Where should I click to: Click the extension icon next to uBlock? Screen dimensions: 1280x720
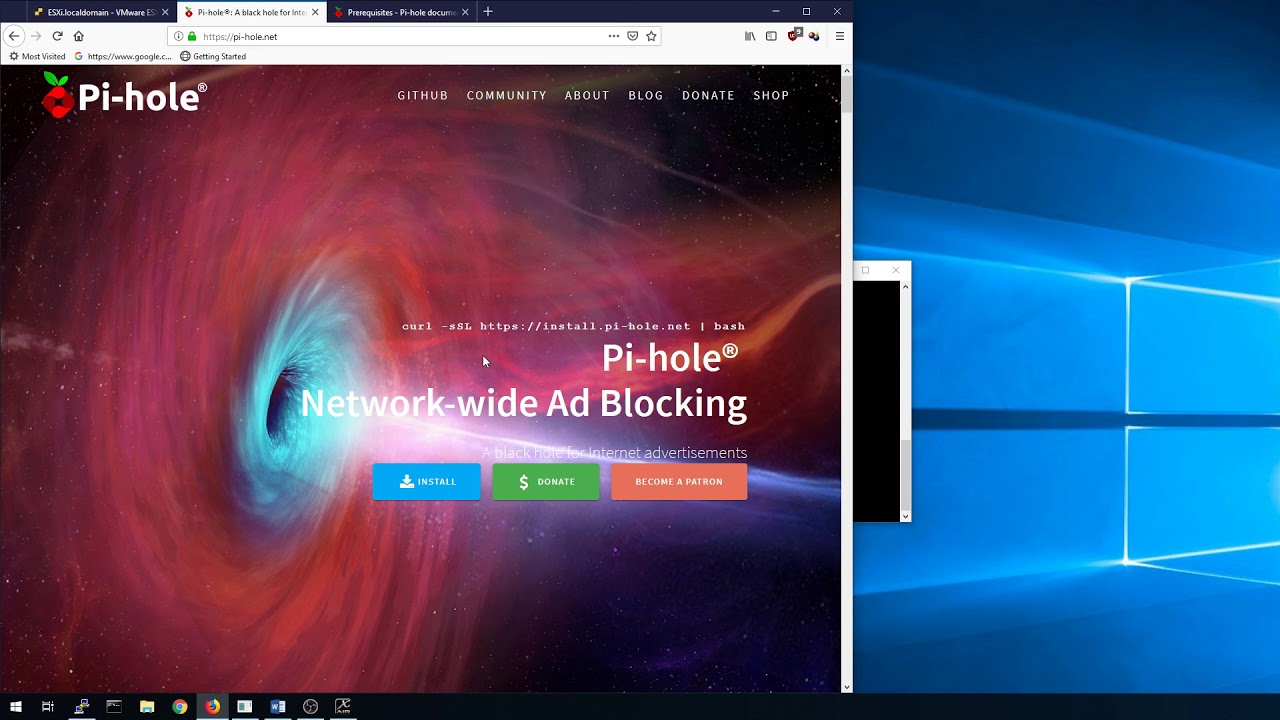point(814,36)
